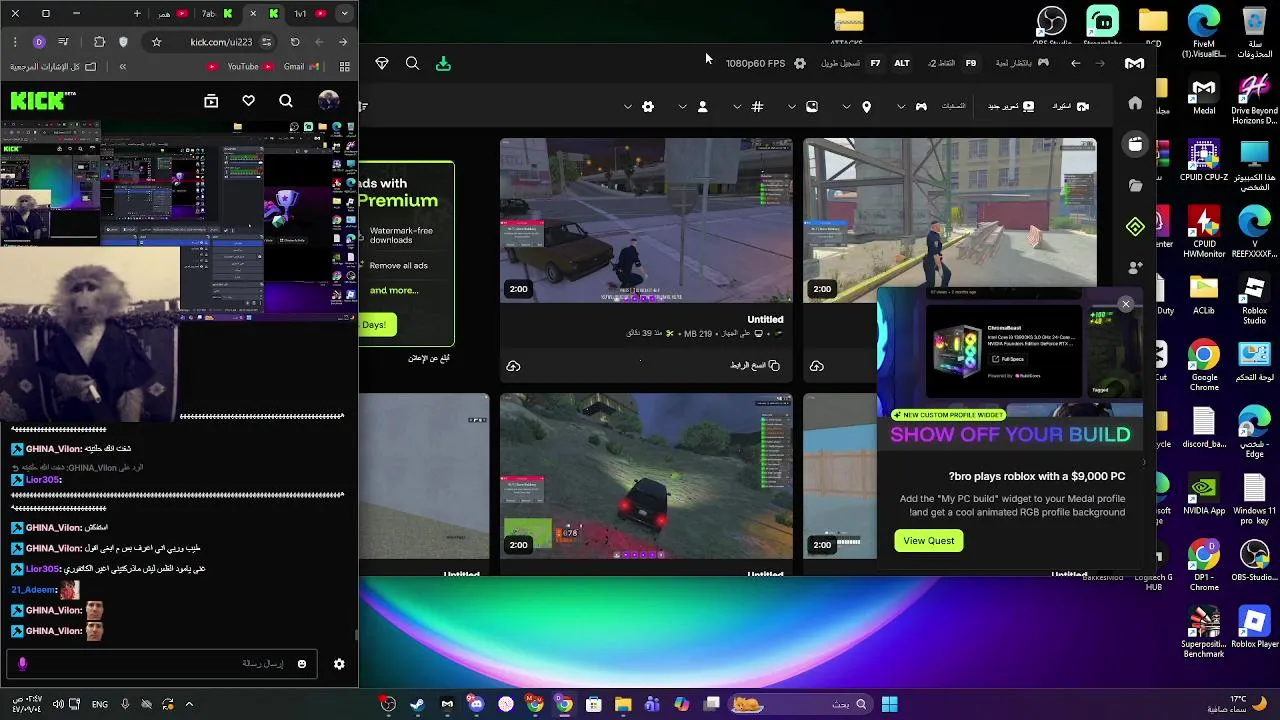The width and height of the screenshot is (1280, 720).
Task: Click green download icon in Medal header
Action: [443, 63]
